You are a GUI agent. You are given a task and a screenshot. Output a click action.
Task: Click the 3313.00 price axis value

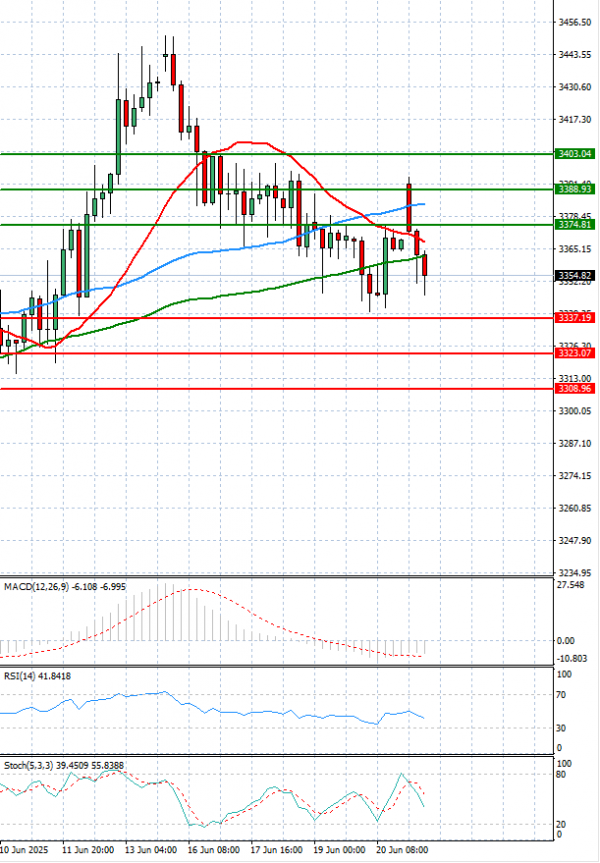click(x=575, y=379)
